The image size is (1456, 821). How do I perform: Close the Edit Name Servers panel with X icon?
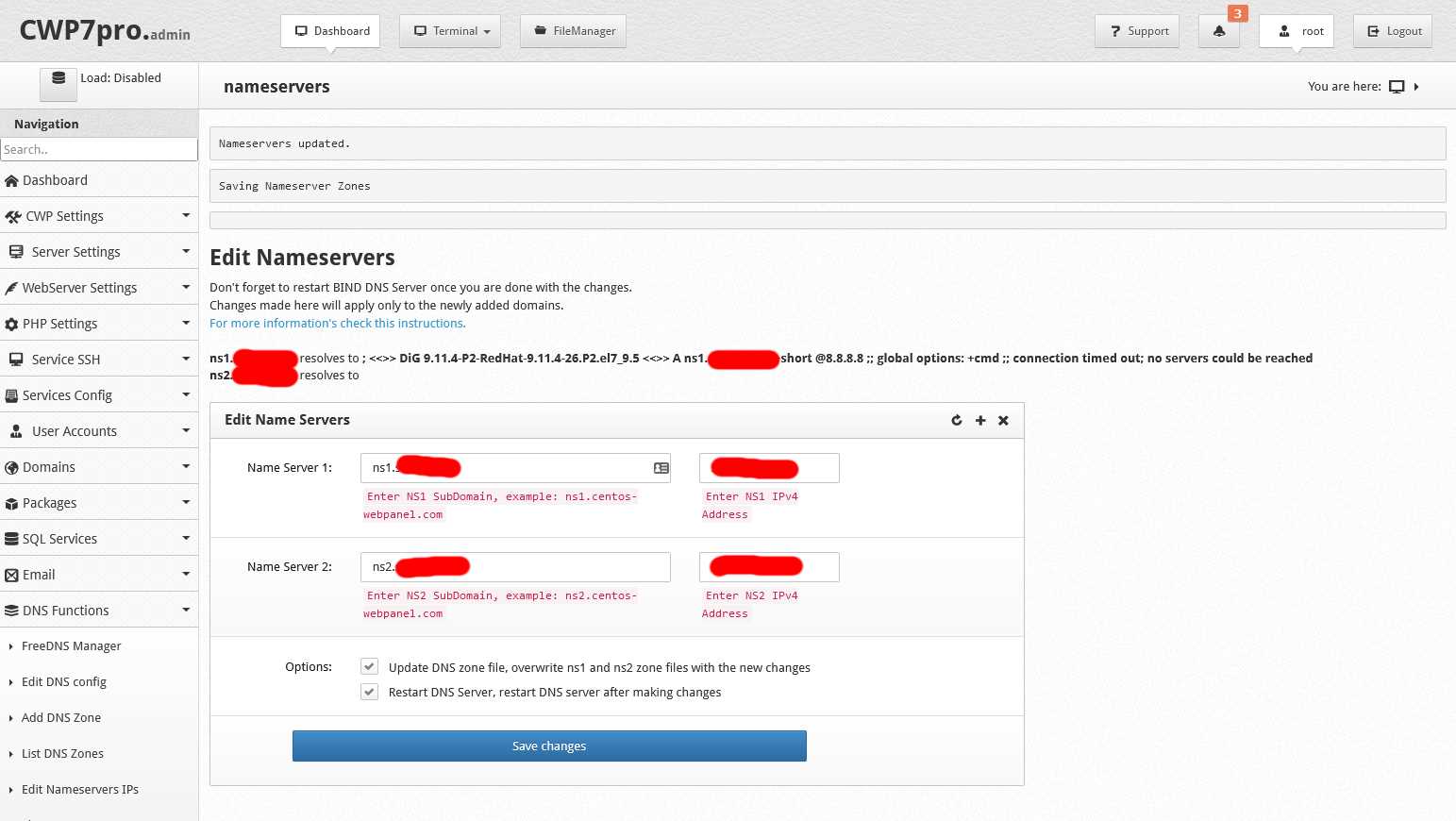[x=1003, y=420]
